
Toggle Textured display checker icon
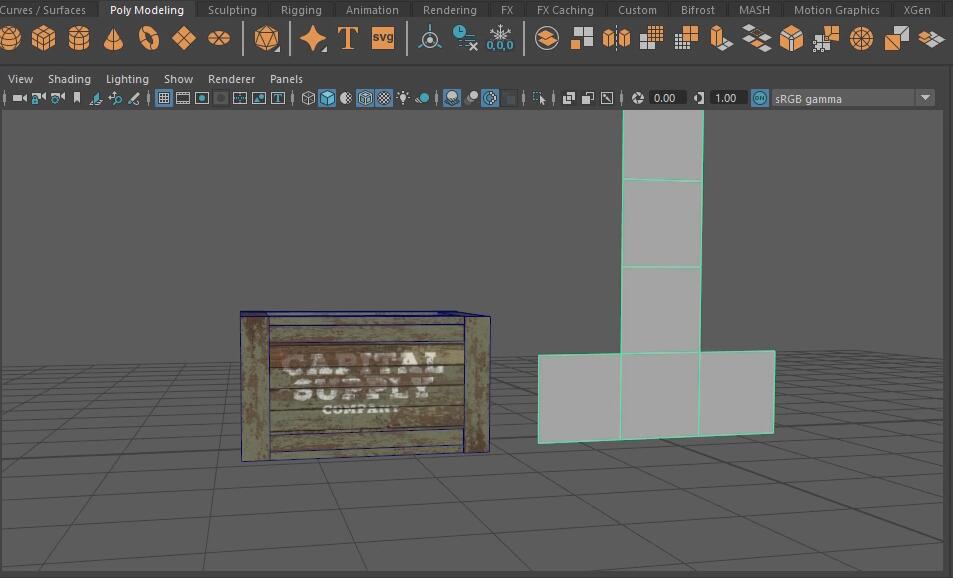[x=384, y=98]
